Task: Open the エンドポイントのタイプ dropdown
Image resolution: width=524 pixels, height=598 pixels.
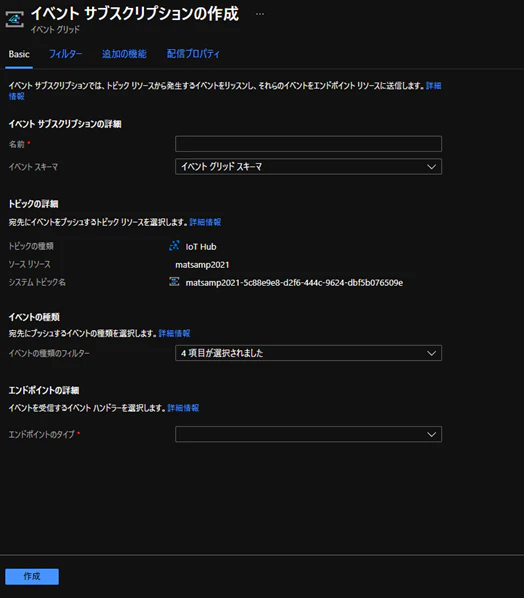Action: tap(309, 434)
